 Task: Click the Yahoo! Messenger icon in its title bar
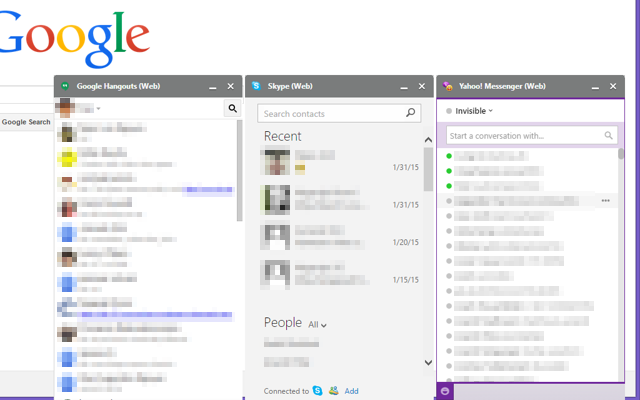[x=448, y=86]
